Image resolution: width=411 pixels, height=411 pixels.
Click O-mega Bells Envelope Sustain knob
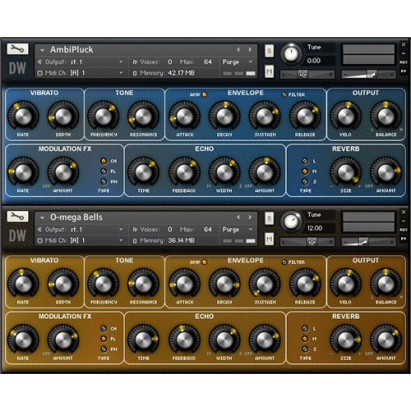264,284
